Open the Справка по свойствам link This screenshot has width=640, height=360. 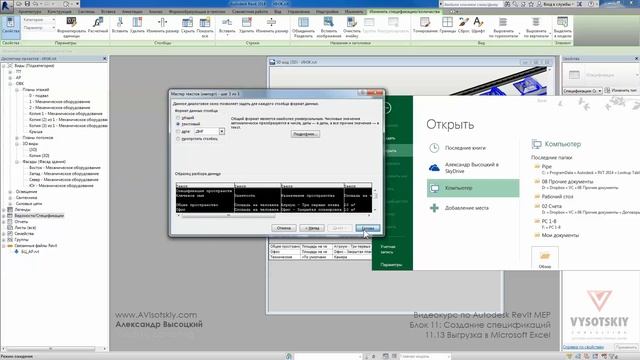click(583, 347)
